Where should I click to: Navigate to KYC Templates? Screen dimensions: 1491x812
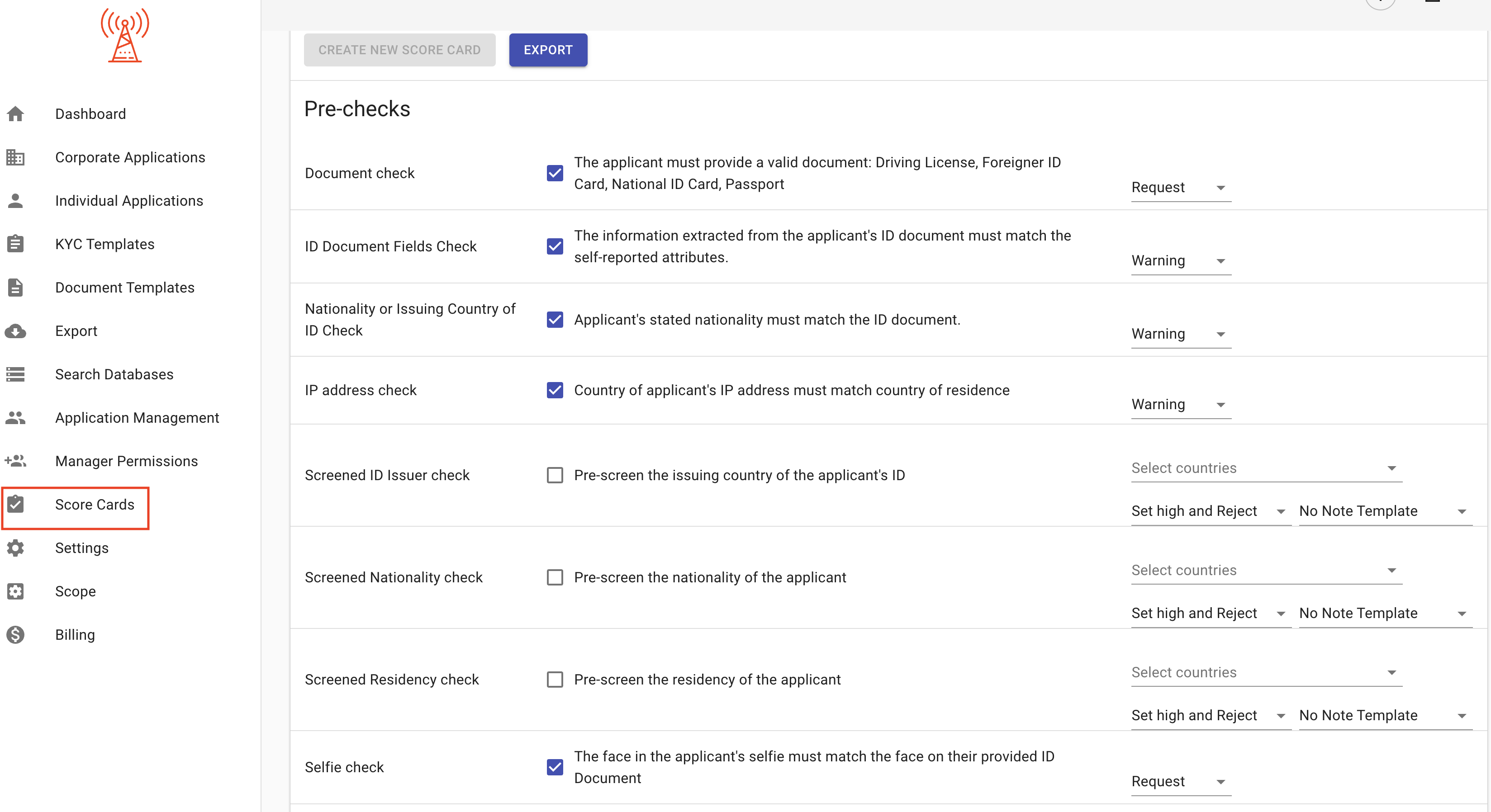click(x=105, y=244)
